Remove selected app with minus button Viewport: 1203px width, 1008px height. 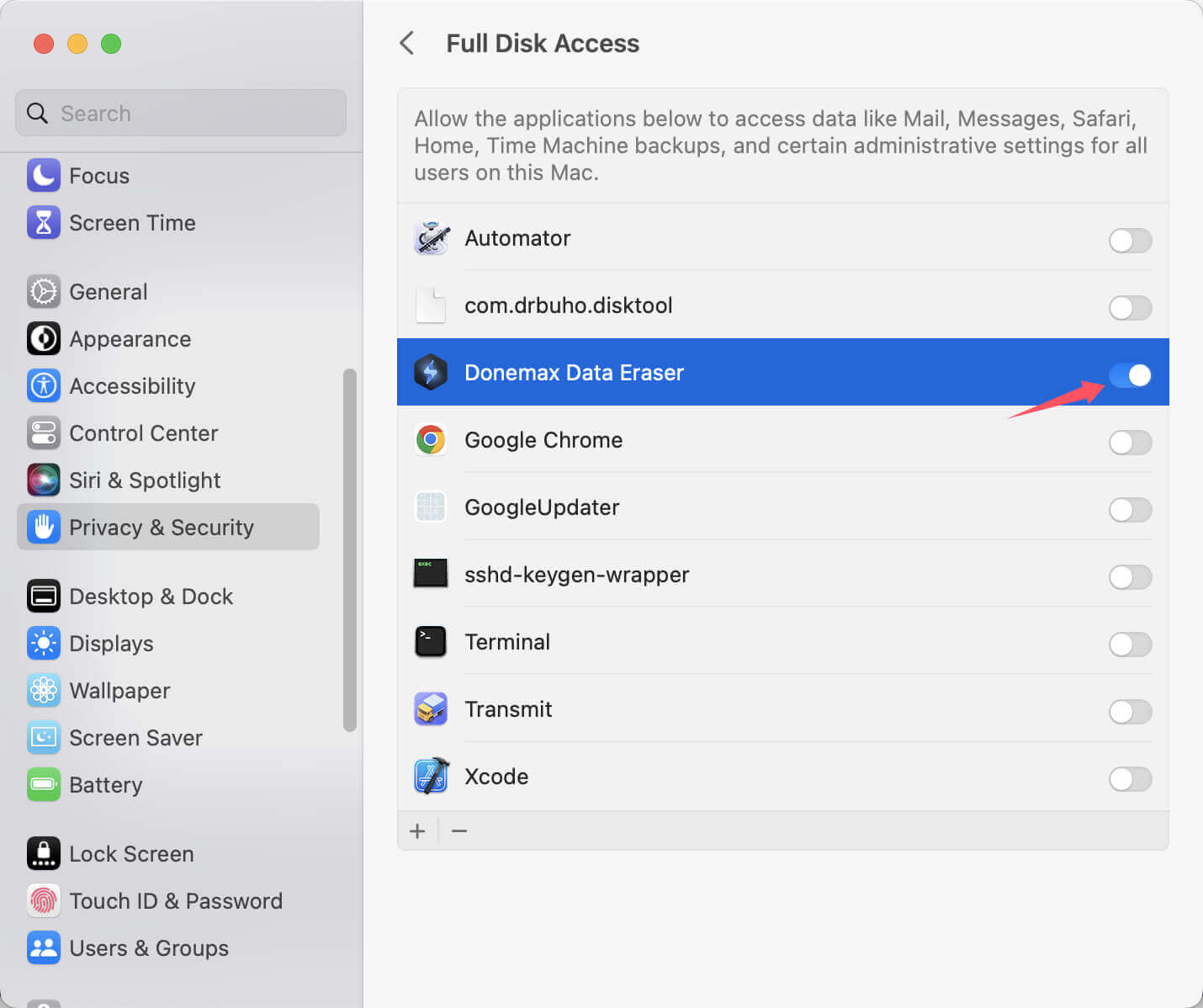[x=459, y=831]
